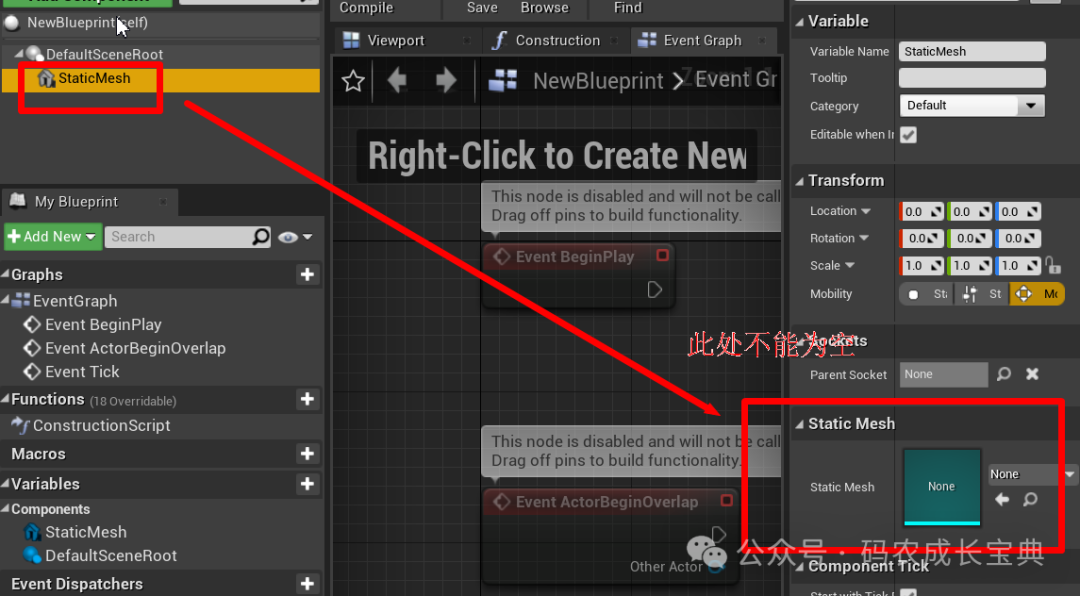
Task: Click the use-selected-asset arrow under Static Mesh
Action: coord(1002,500)
